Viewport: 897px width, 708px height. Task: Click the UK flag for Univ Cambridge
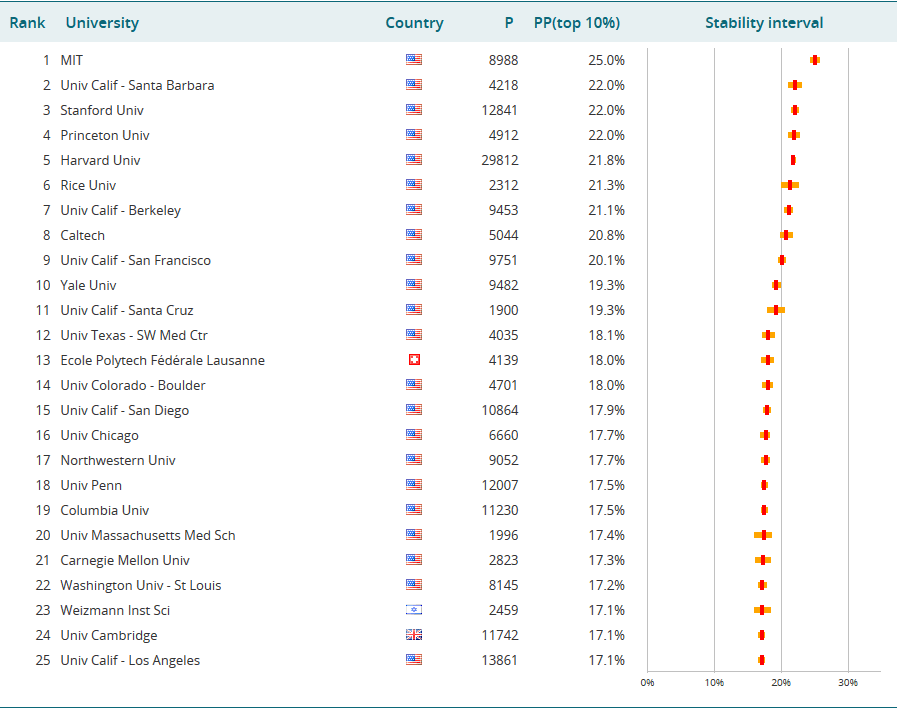[x=414, y=635]
